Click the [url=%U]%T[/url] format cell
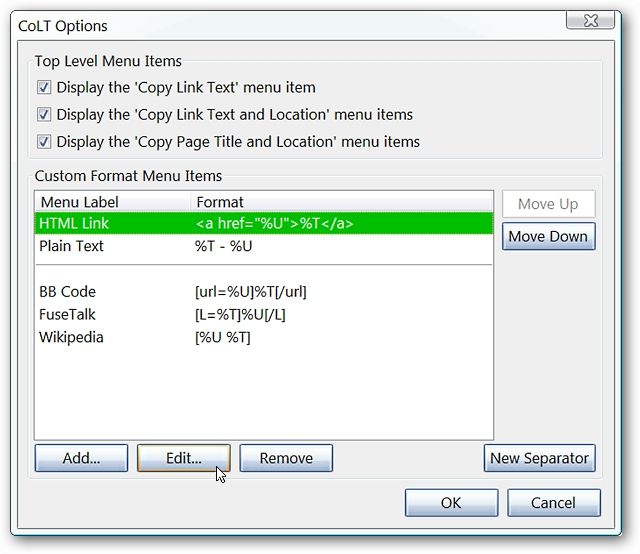 251,292
